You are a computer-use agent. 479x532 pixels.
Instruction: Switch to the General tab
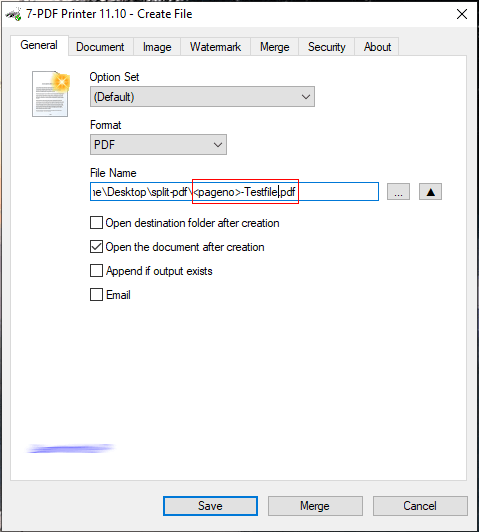point(39,45)
